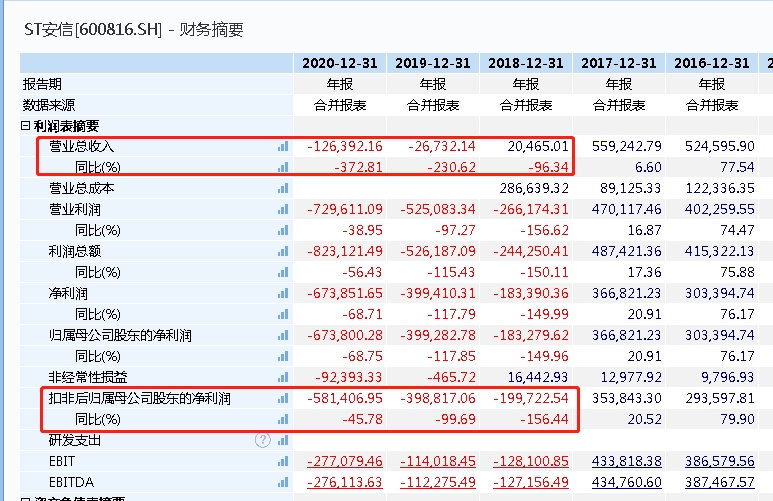Open chart icon for 同比(%) under 归属母公司股东的净利润
Image resolution: width=773 pixels, height=501 pixels.
pos(282,356)
